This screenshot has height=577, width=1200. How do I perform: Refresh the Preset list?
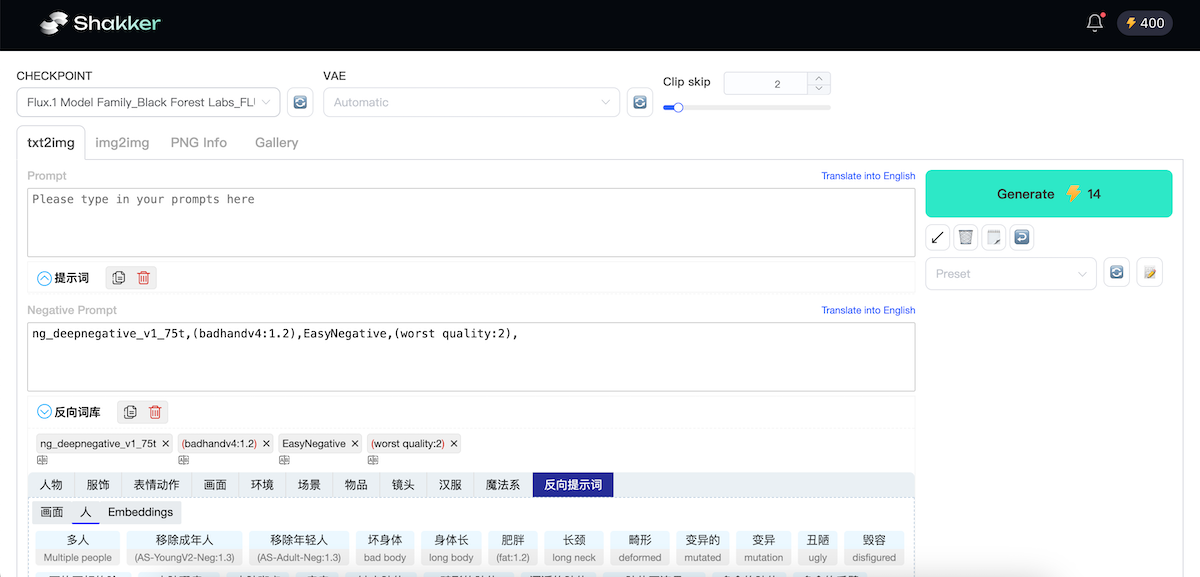point(1116,273)
